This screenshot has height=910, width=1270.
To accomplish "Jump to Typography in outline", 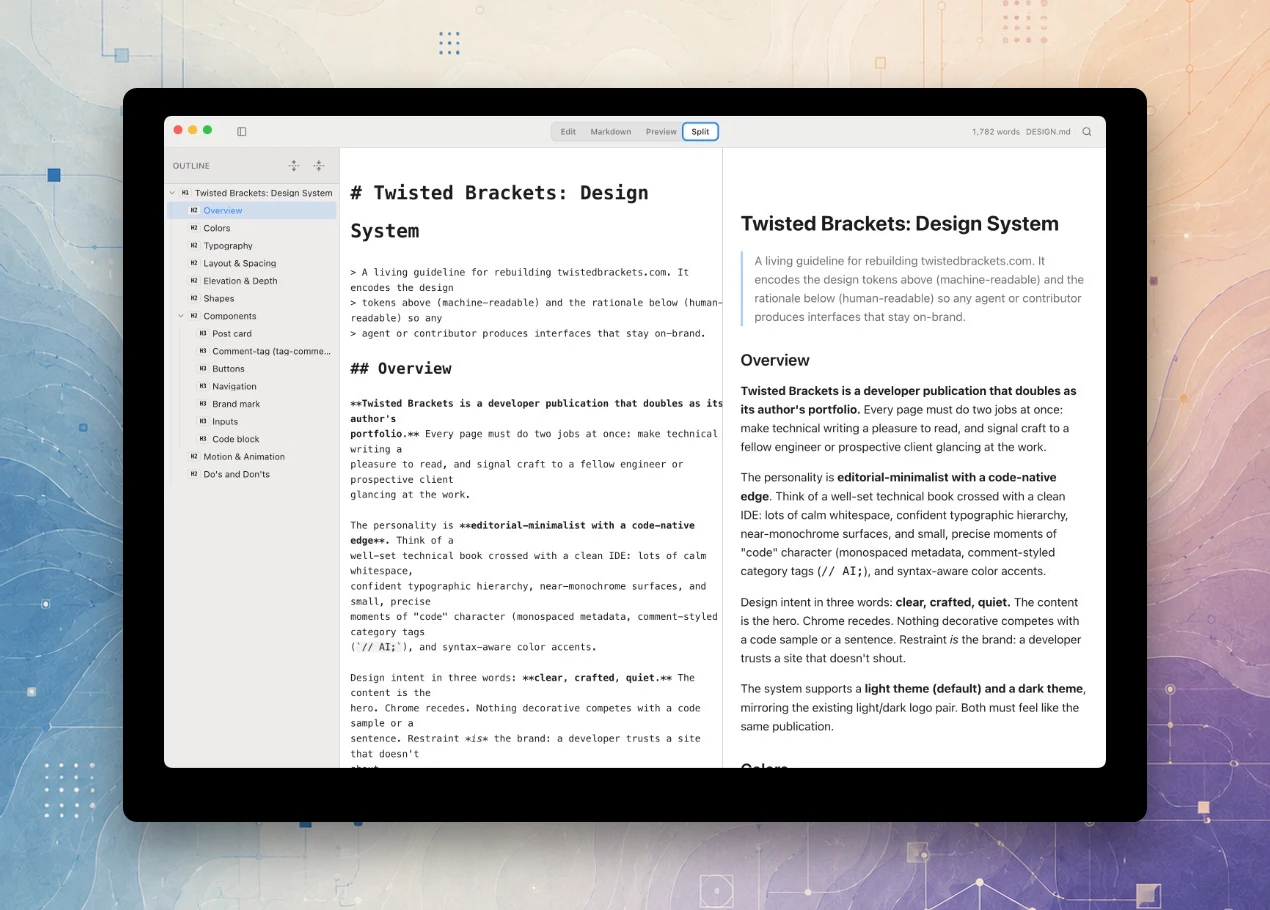I will pyautogui.click(x=228, y=246).
